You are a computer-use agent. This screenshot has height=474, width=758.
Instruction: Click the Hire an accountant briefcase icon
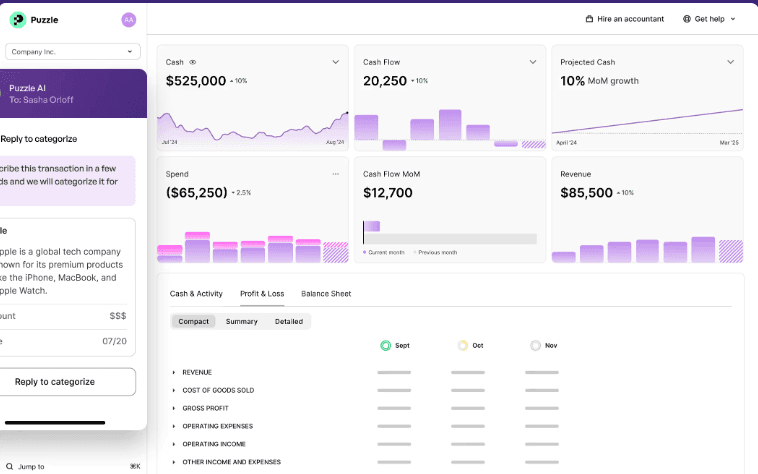(589, 19)
